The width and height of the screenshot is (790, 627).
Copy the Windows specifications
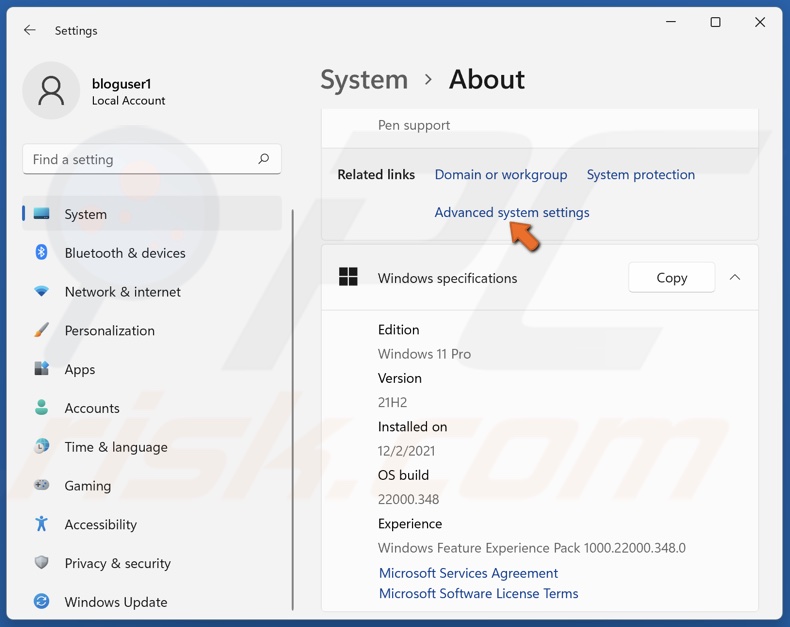(x=672, y=277)
